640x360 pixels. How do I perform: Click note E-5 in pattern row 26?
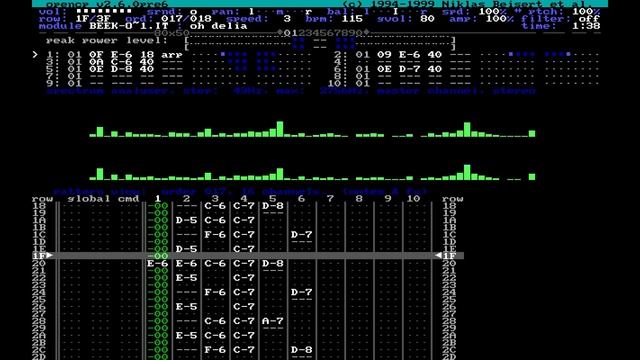pyautogui.click(x=187, y=307)
